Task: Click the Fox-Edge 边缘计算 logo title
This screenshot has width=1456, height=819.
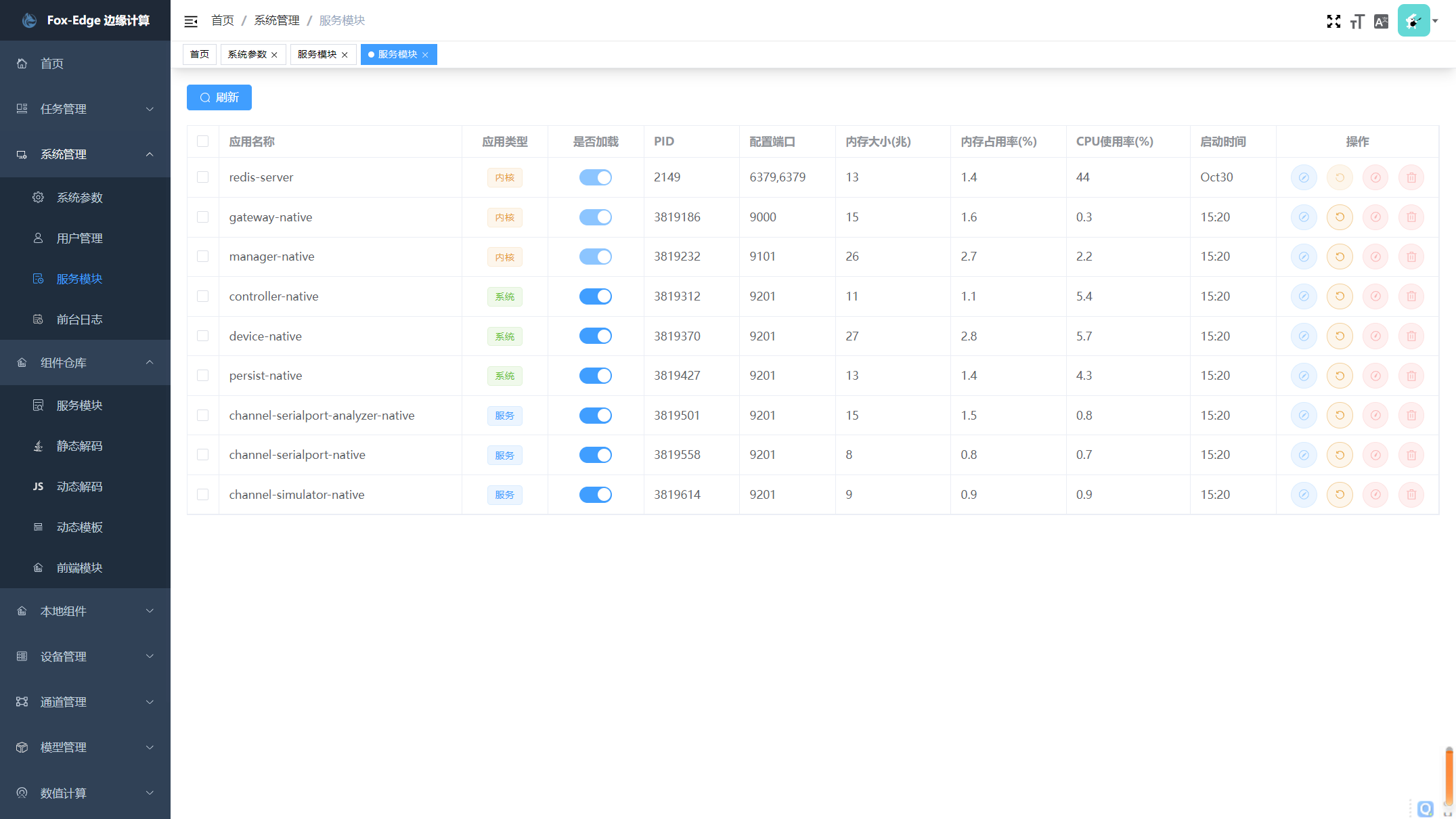Action: (x=99, y=20)
